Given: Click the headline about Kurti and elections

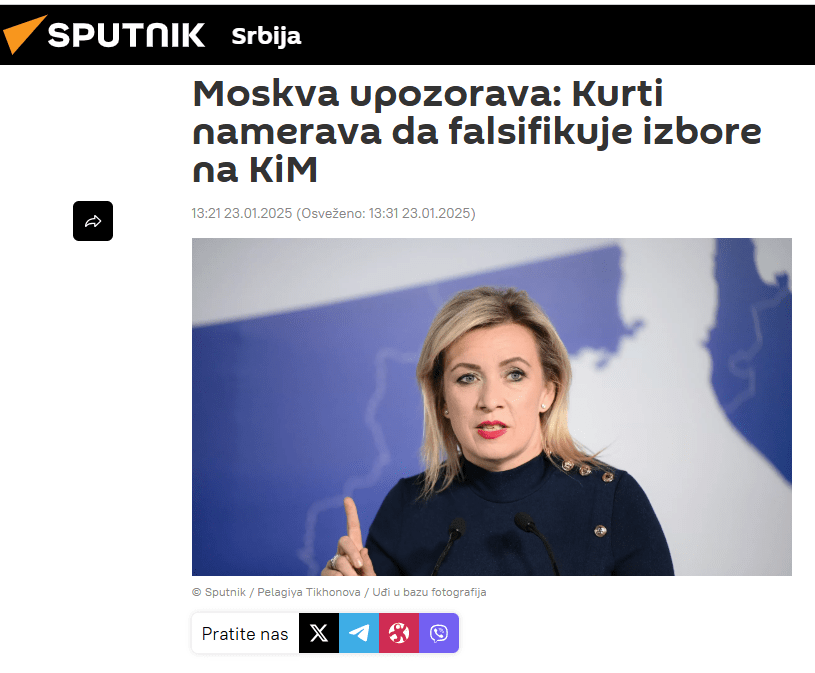Looking at the screenshot, I should tap(477, 131).
